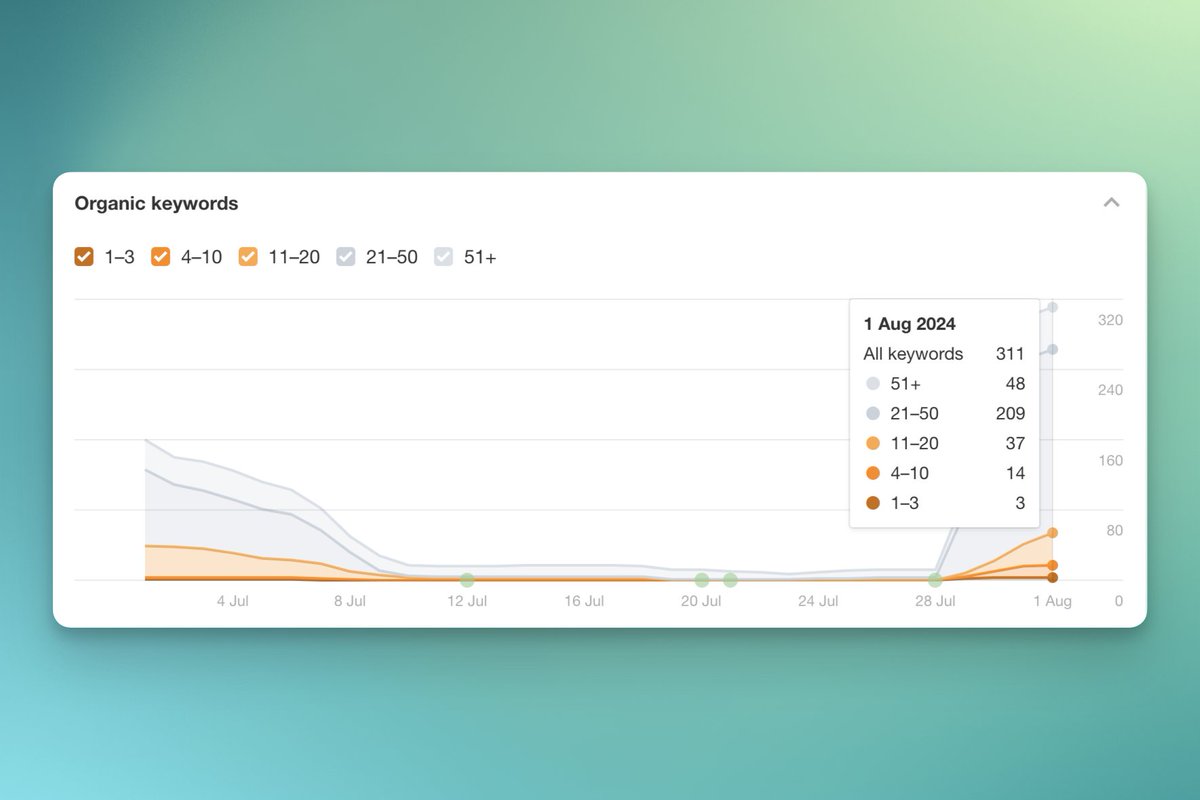Click the 320 y-axis value
The image size is (1200, 800).
[x=1110, y=320]
